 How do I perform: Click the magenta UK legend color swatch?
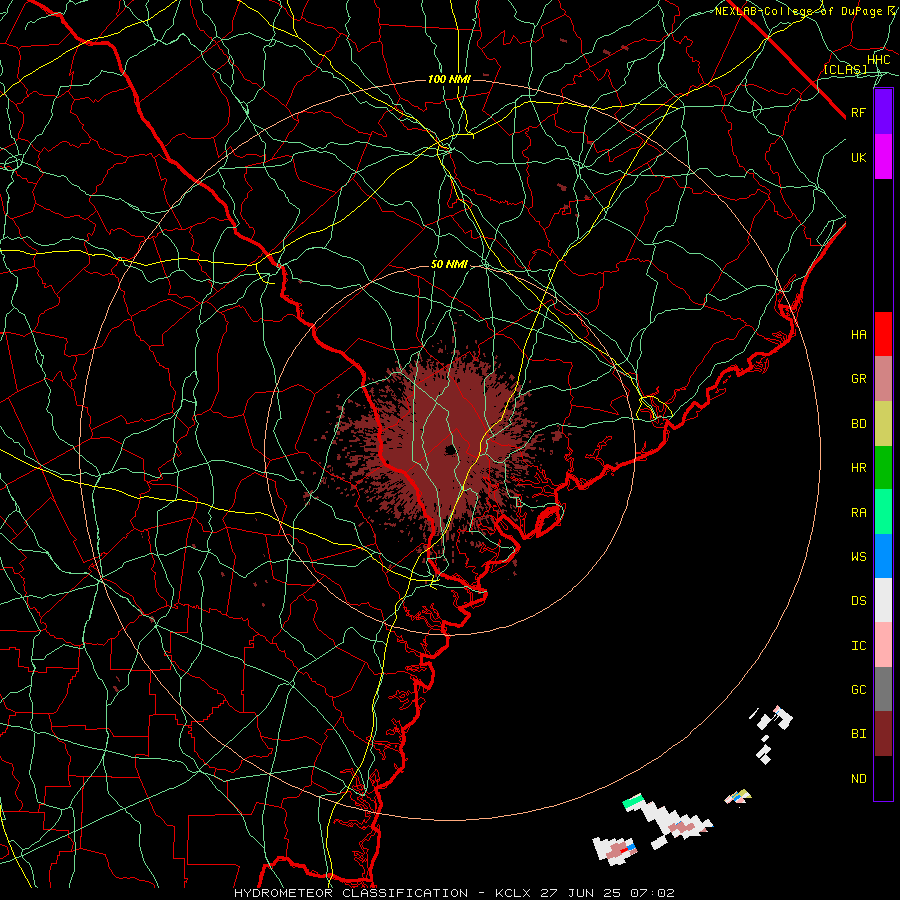(883, 157)
